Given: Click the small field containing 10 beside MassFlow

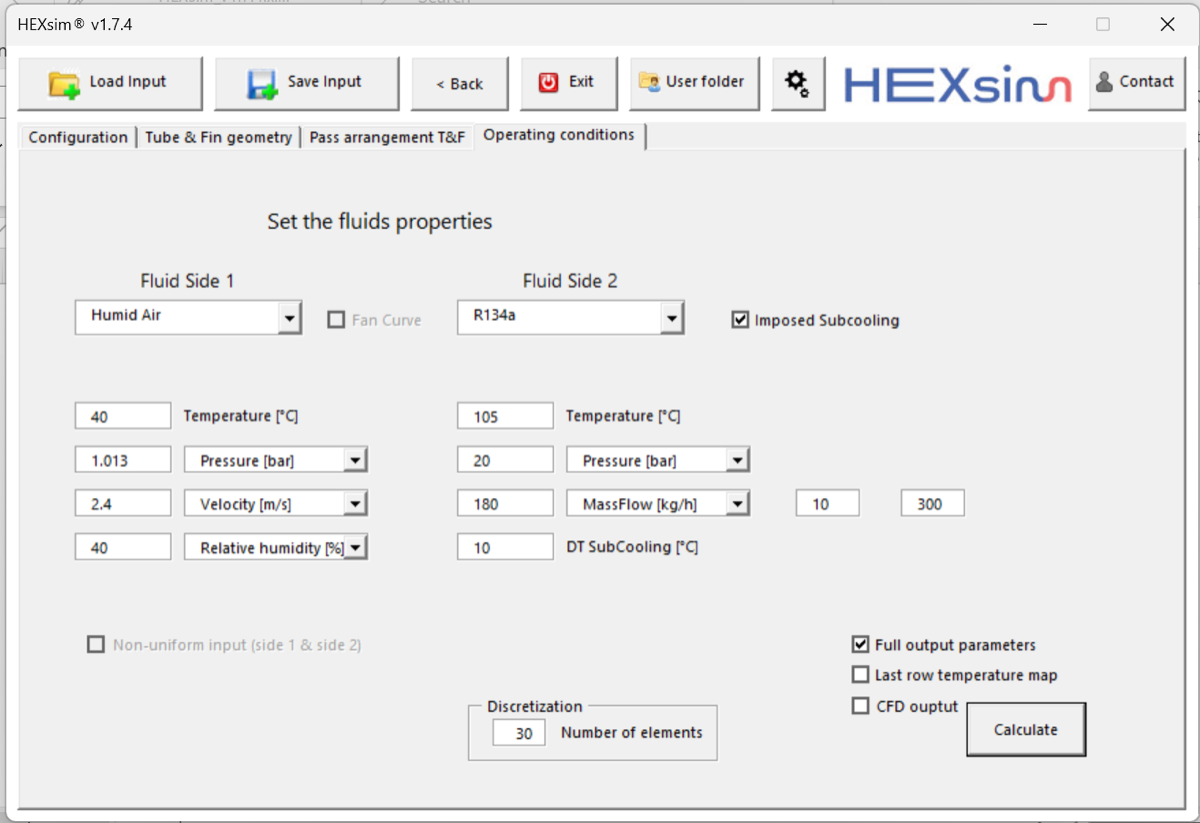Looking at the screenshot, I should tap(828, 504).
